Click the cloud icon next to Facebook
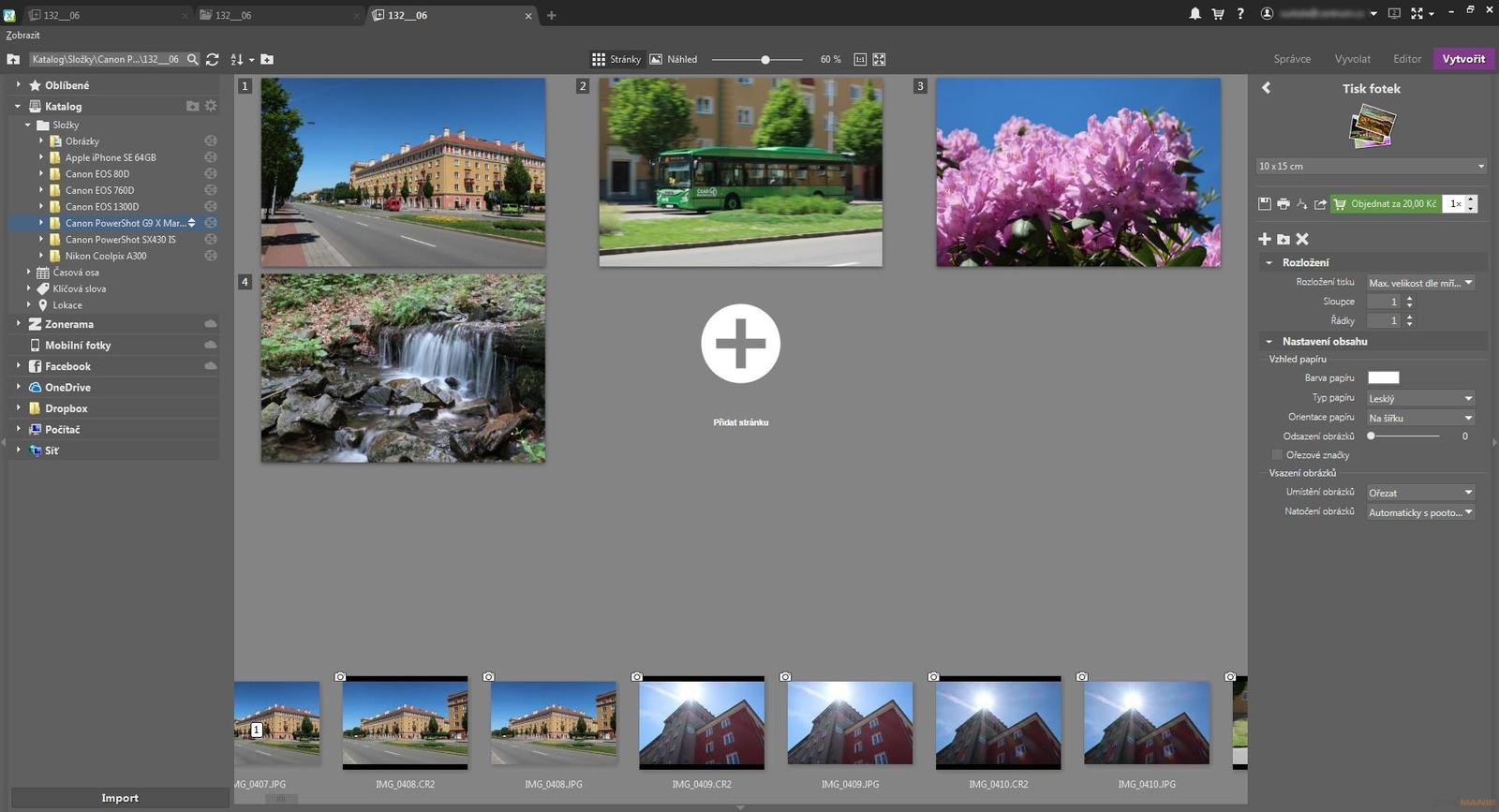 tap(211, 366)
